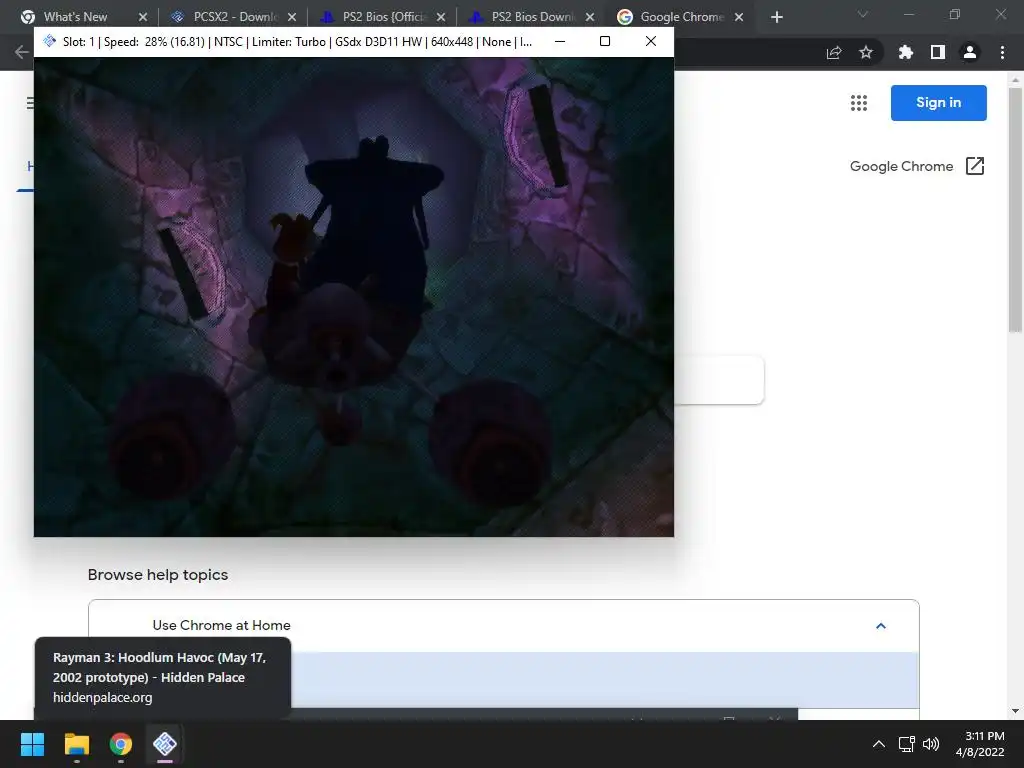Bookmark this page with star
Screen dimensions: 1024x768
[x=866, y=52]
